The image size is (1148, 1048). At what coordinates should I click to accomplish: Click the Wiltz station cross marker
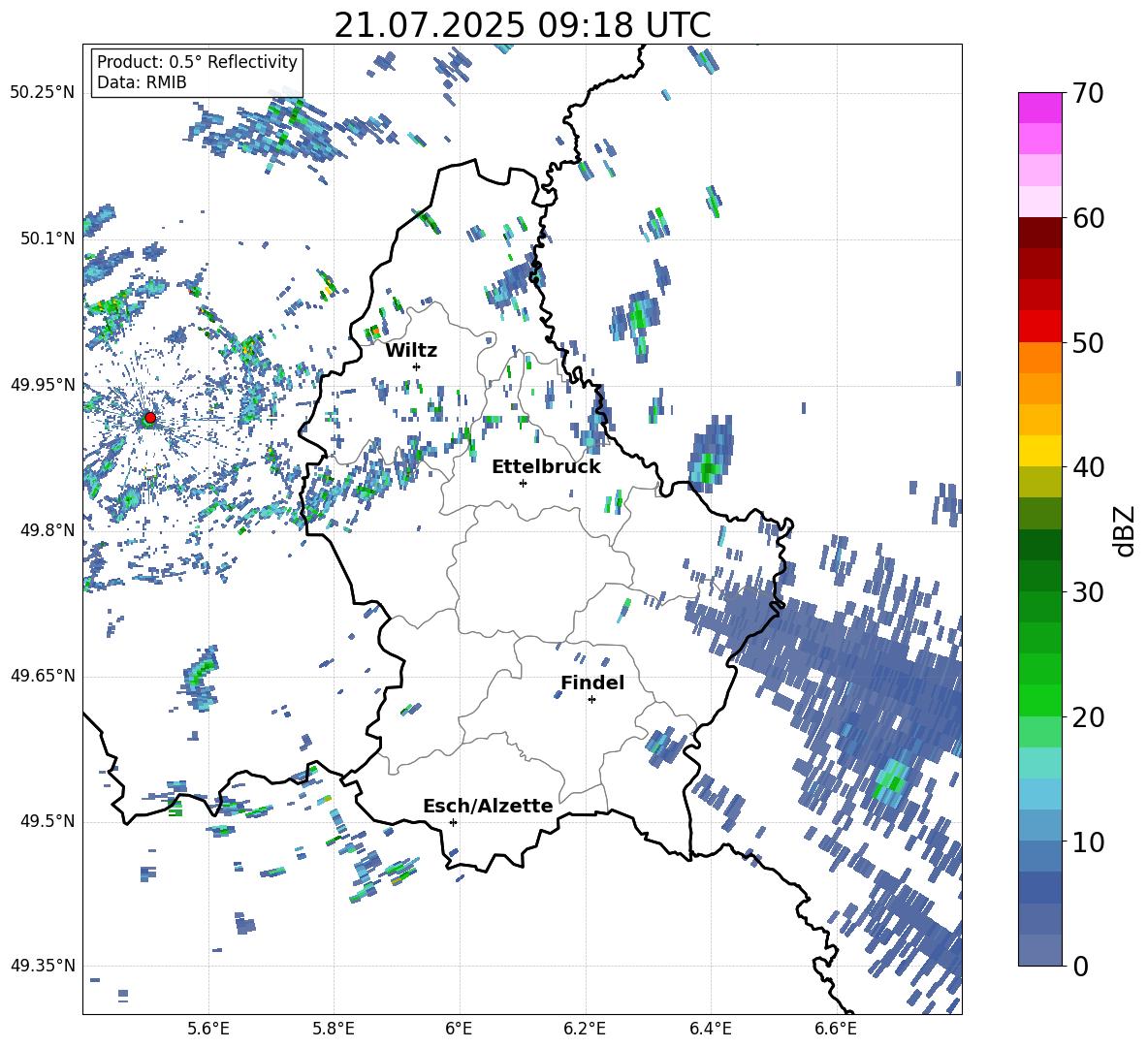[417, 366]
